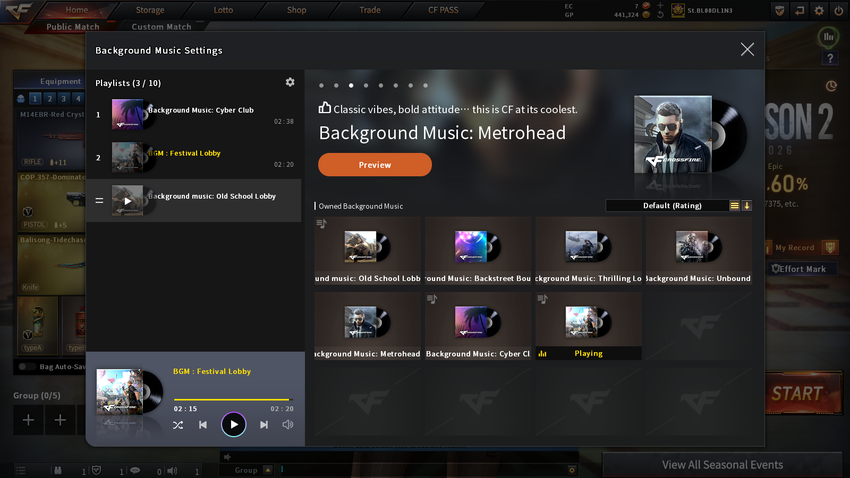This screenshot has width=850, height=478.
Task: Click the START button
Action: (804, 393)
